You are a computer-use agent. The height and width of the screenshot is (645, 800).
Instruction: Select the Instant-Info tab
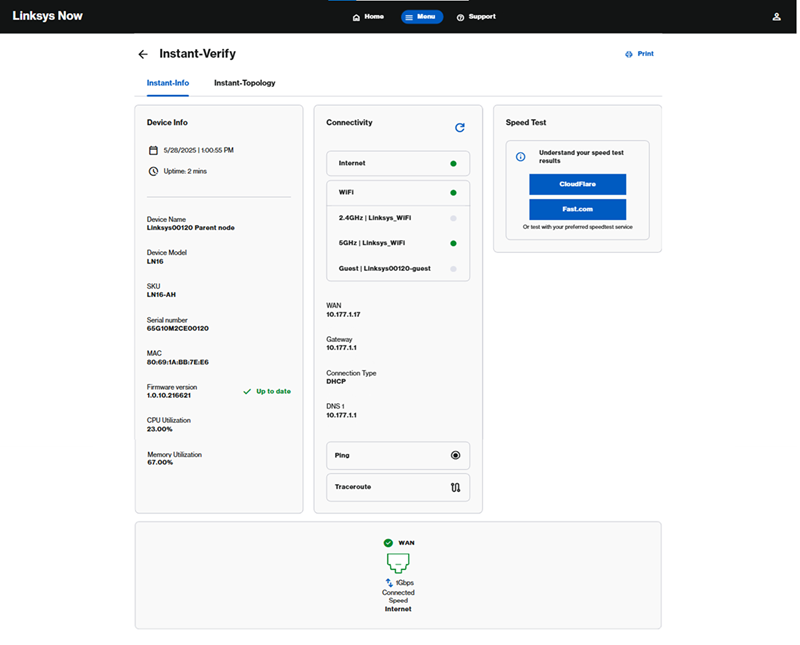tap(167, 83)
